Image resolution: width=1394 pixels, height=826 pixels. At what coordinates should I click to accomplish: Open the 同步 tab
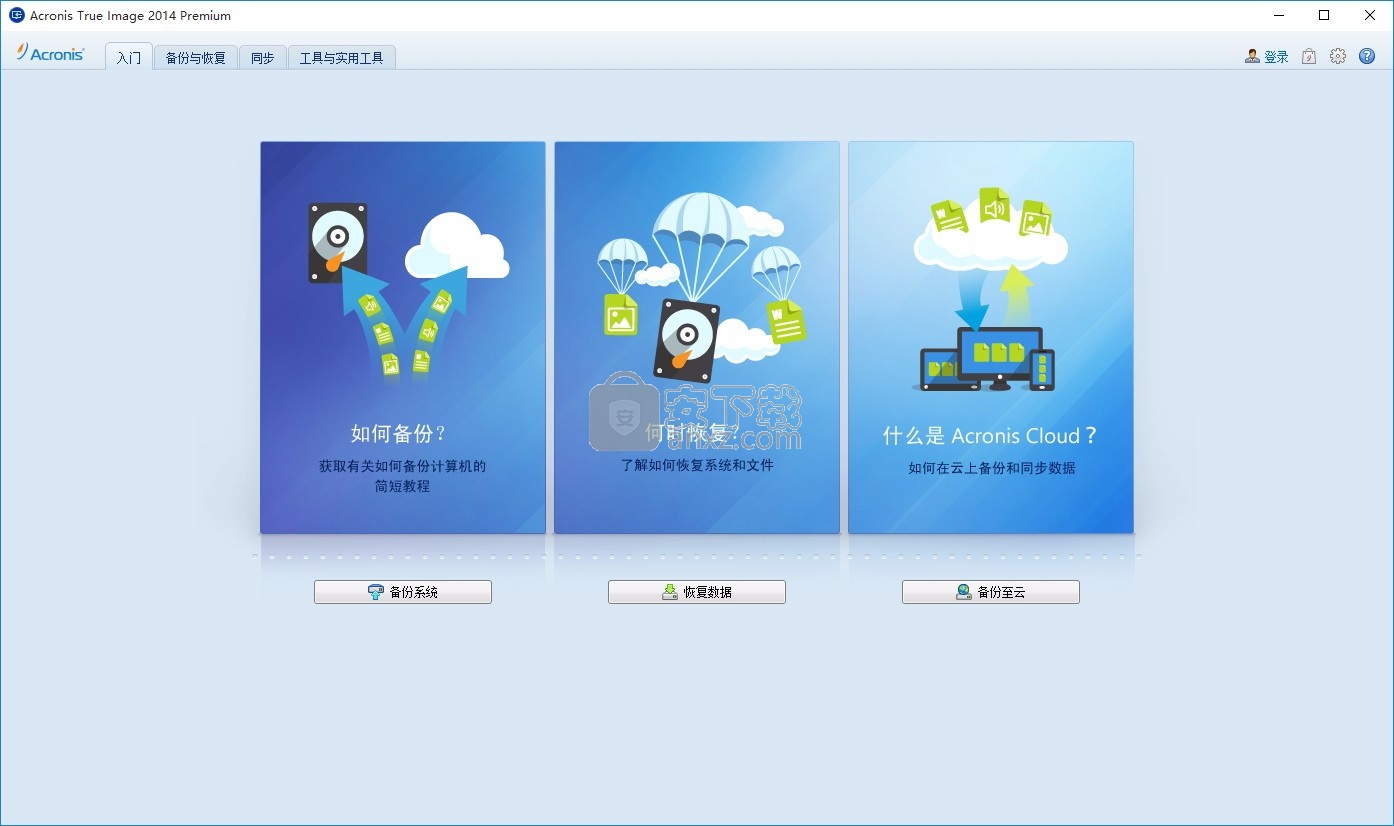[263, 58]
